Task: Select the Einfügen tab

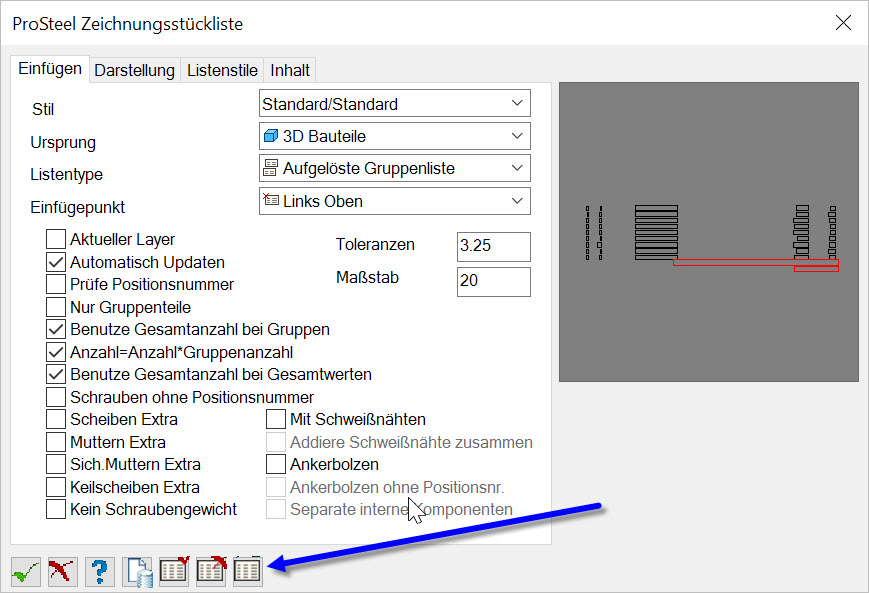Action: pyautogui.click(x=50, y=69)
